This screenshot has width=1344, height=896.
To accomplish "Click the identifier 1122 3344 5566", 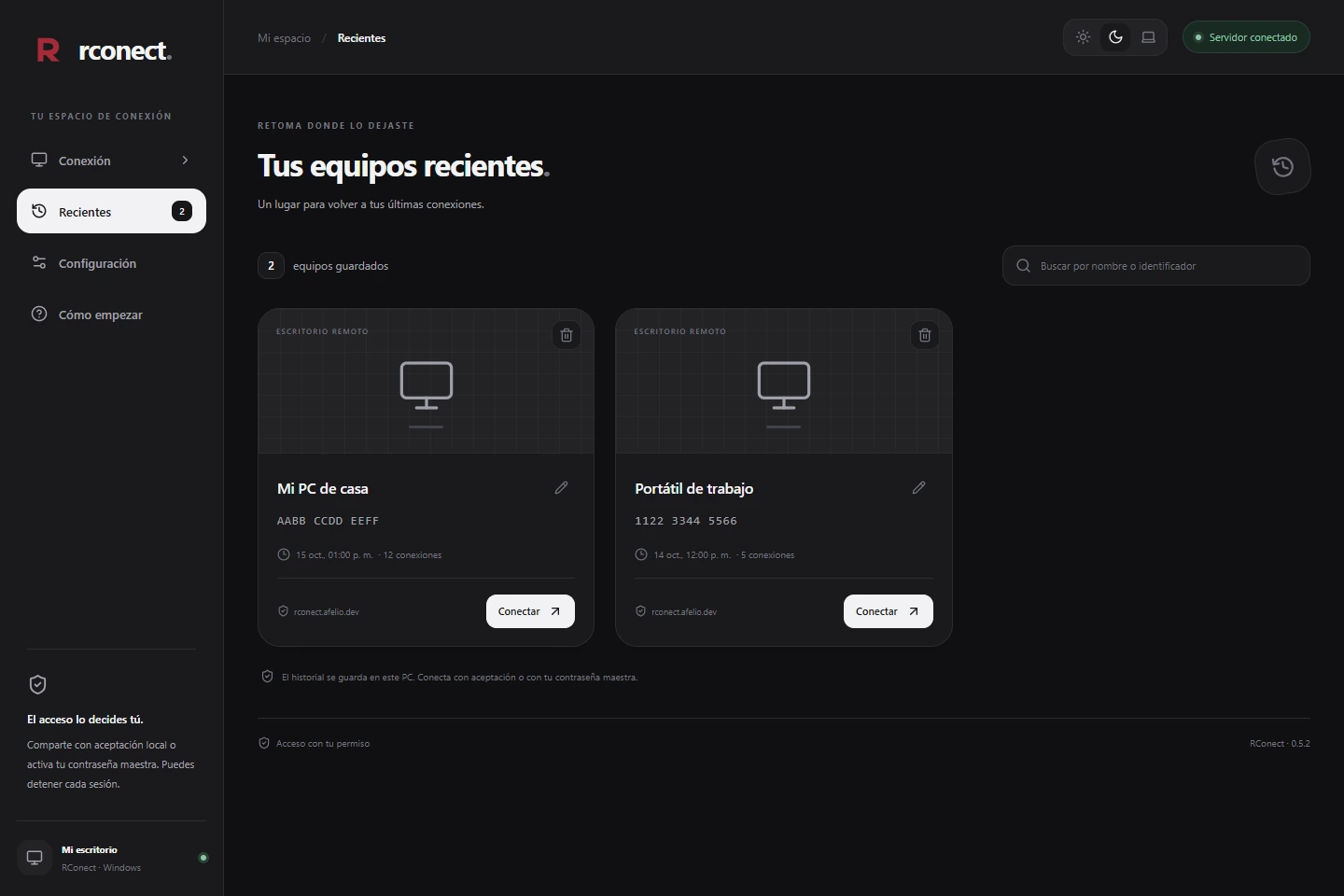I will pyautogui.click(x=686, y=521).
